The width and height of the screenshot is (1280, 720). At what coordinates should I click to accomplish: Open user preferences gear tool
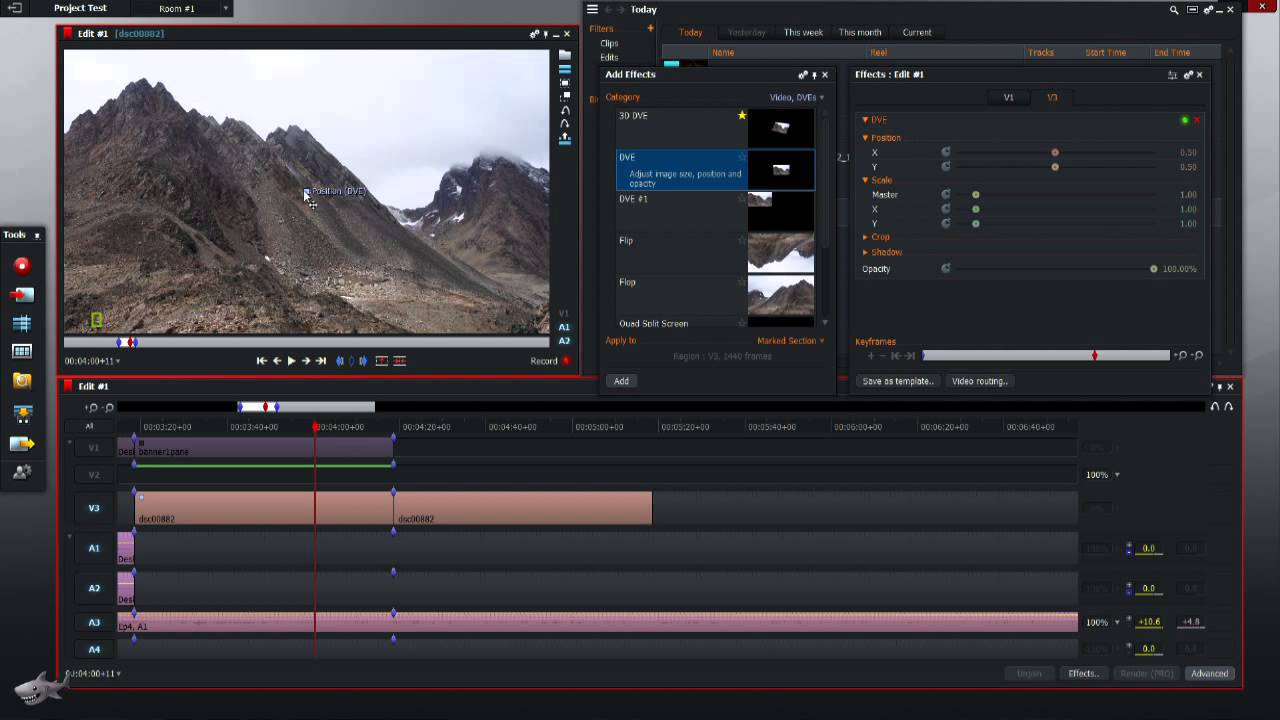click(22, 472)
